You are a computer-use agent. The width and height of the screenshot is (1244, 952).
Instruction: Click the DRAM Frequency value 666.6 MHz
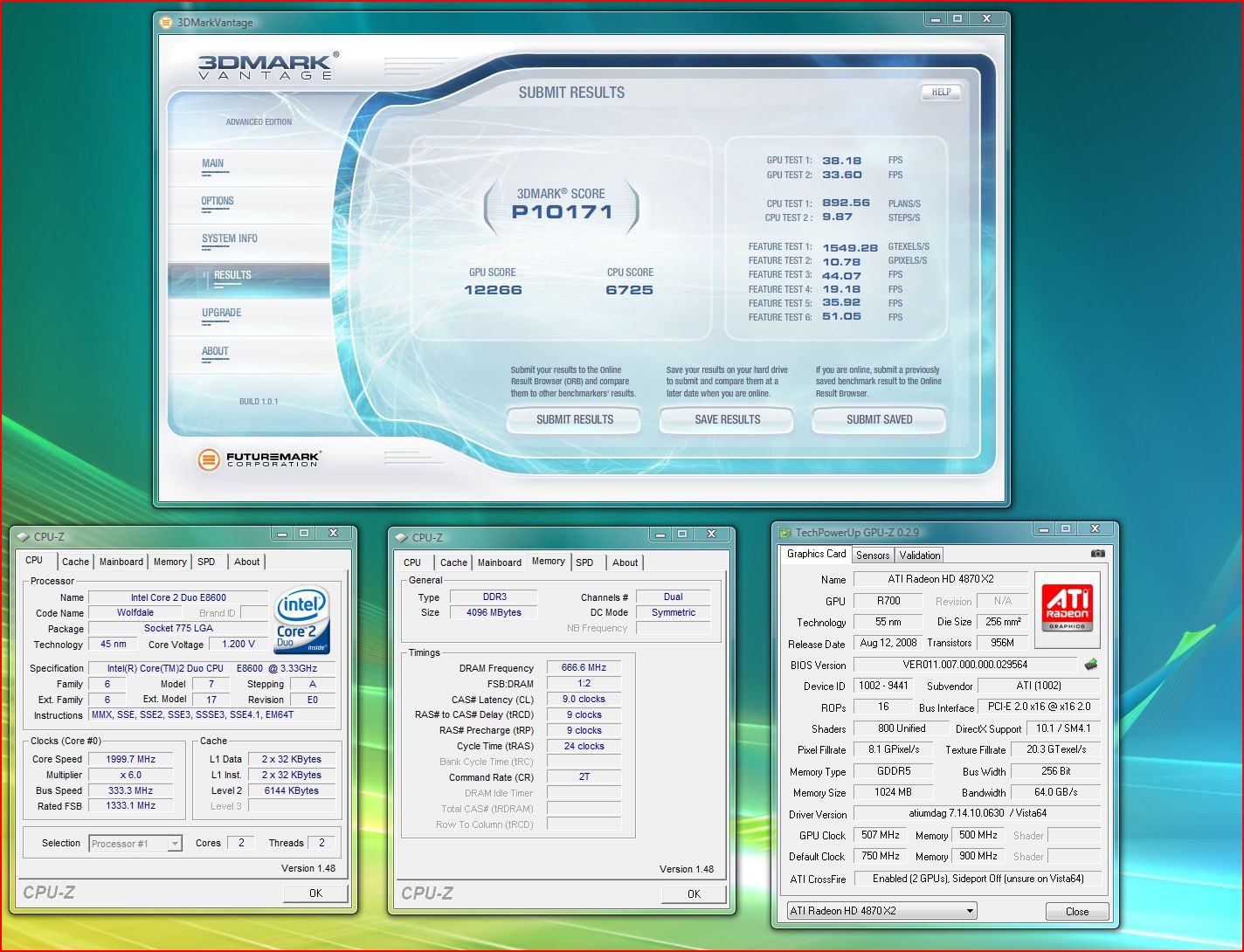[584, 667]
